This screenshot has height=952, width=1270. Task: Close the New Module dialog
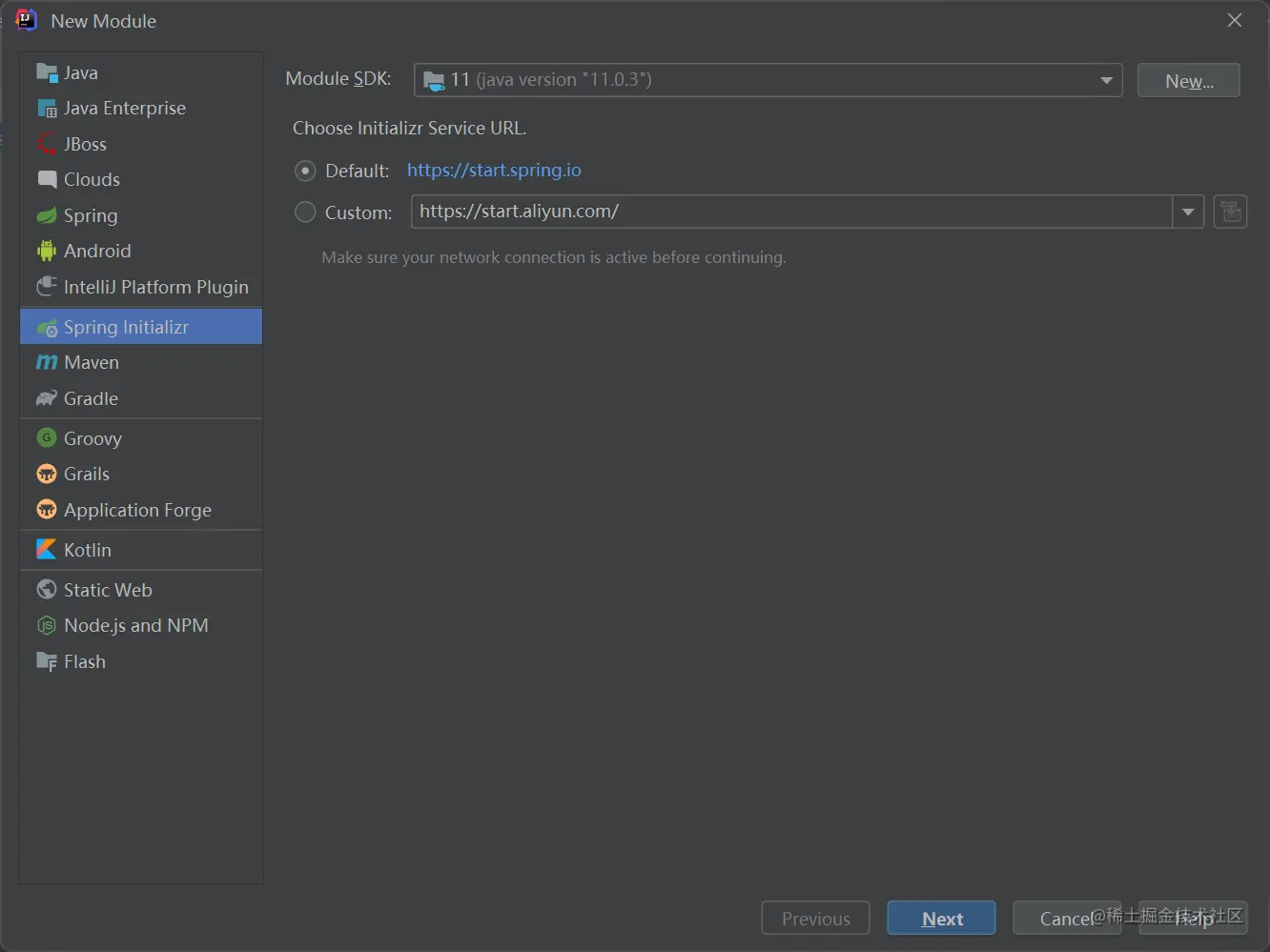click(1235, 20)
